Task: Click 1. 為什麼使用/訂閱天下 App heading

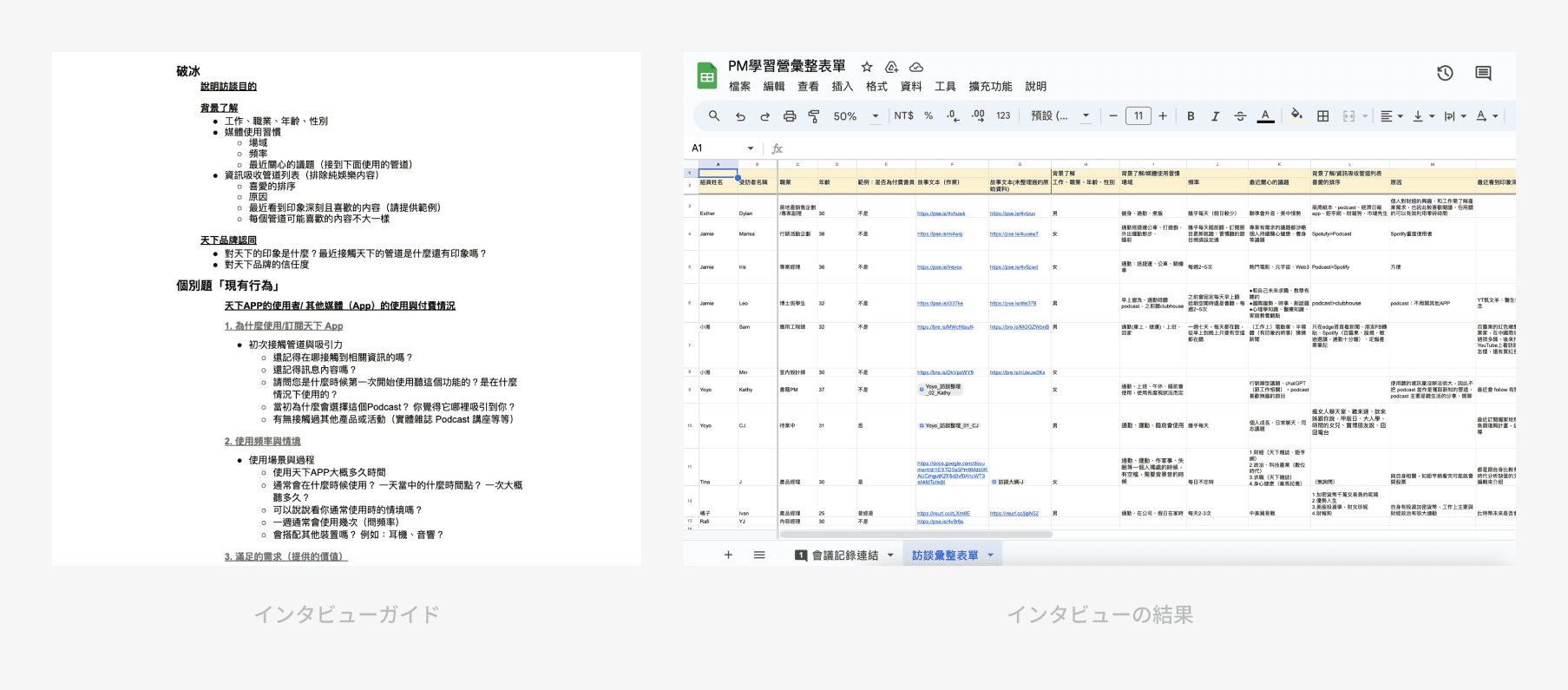Action: click(x=284, y=326)
